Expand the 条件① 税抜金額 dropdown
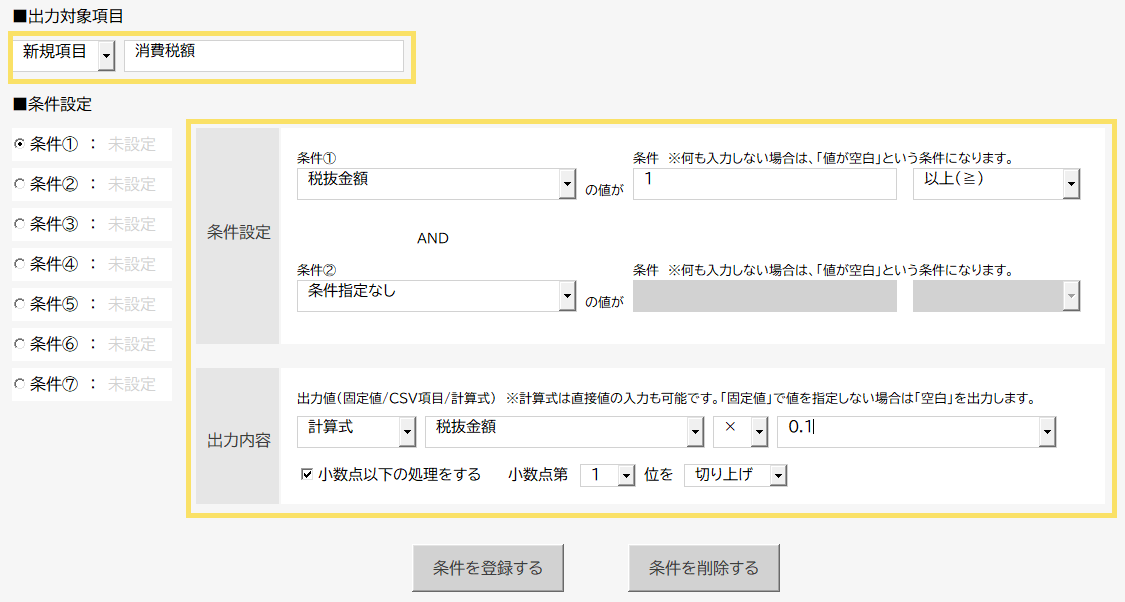The width and height of the screenshot is (1125, 602). pos(567,185)
